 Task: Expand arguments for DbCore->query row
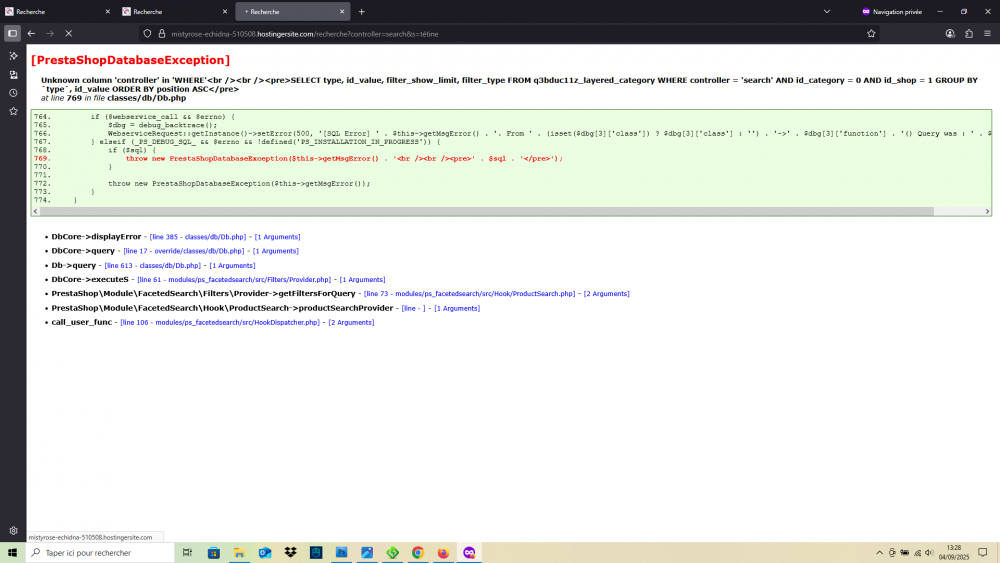coord(276,251)
